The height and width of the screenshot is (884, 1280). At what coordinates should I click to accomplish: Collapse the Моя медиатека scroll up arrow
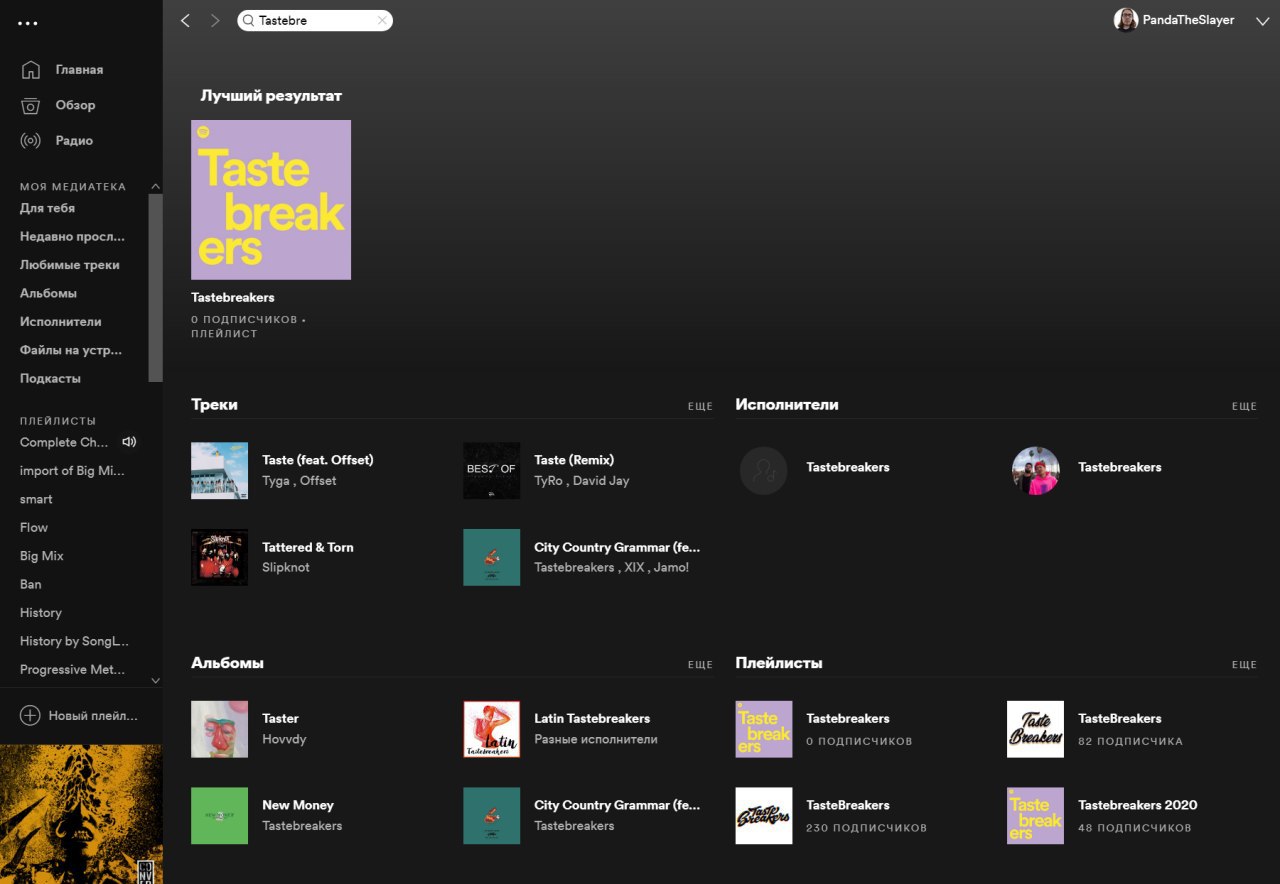(155, 187)
